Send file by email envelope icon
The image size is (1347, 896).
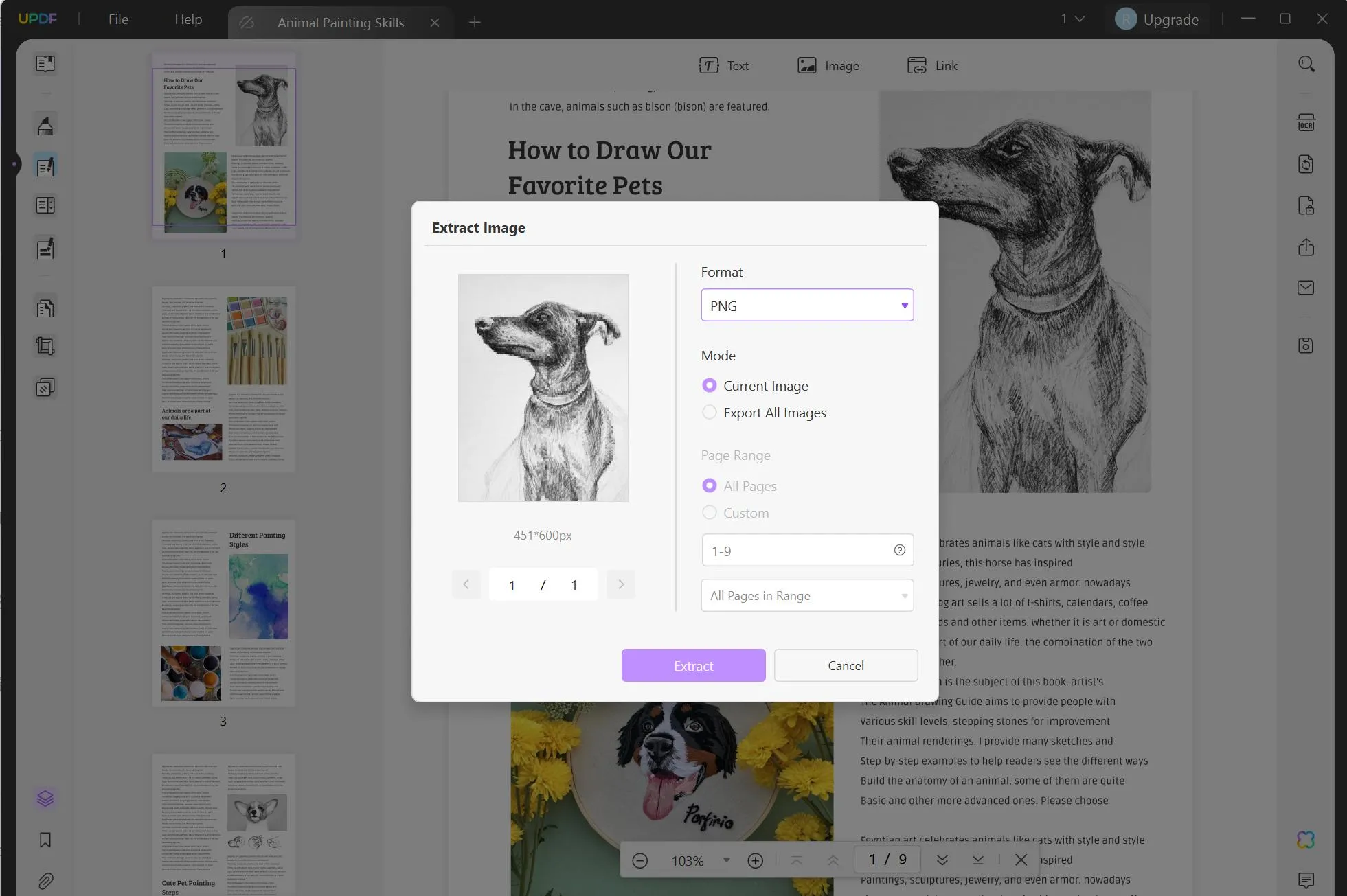point(1306,288)
